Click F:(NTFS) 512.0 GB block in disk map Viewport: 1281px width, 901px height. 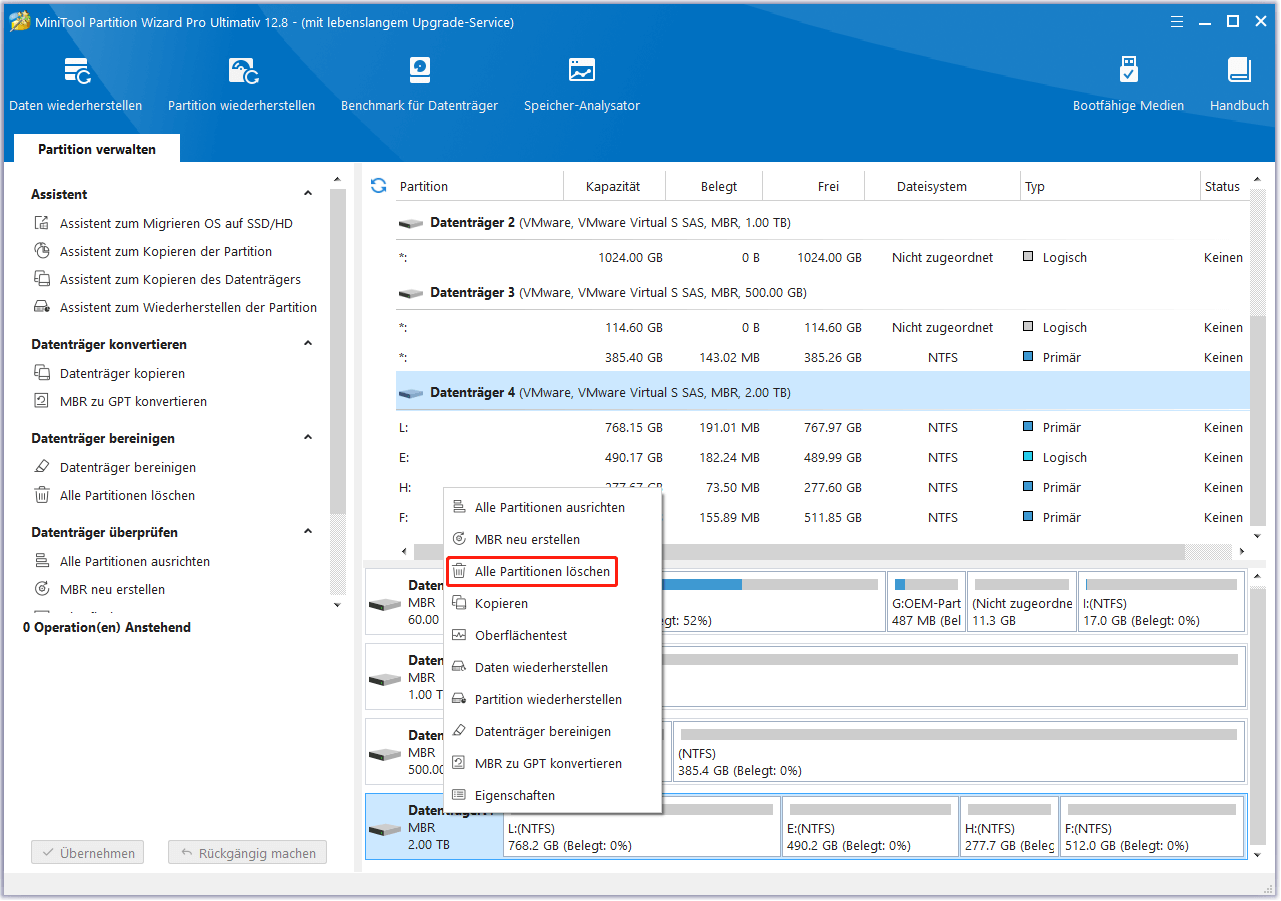coord(1151,827)
